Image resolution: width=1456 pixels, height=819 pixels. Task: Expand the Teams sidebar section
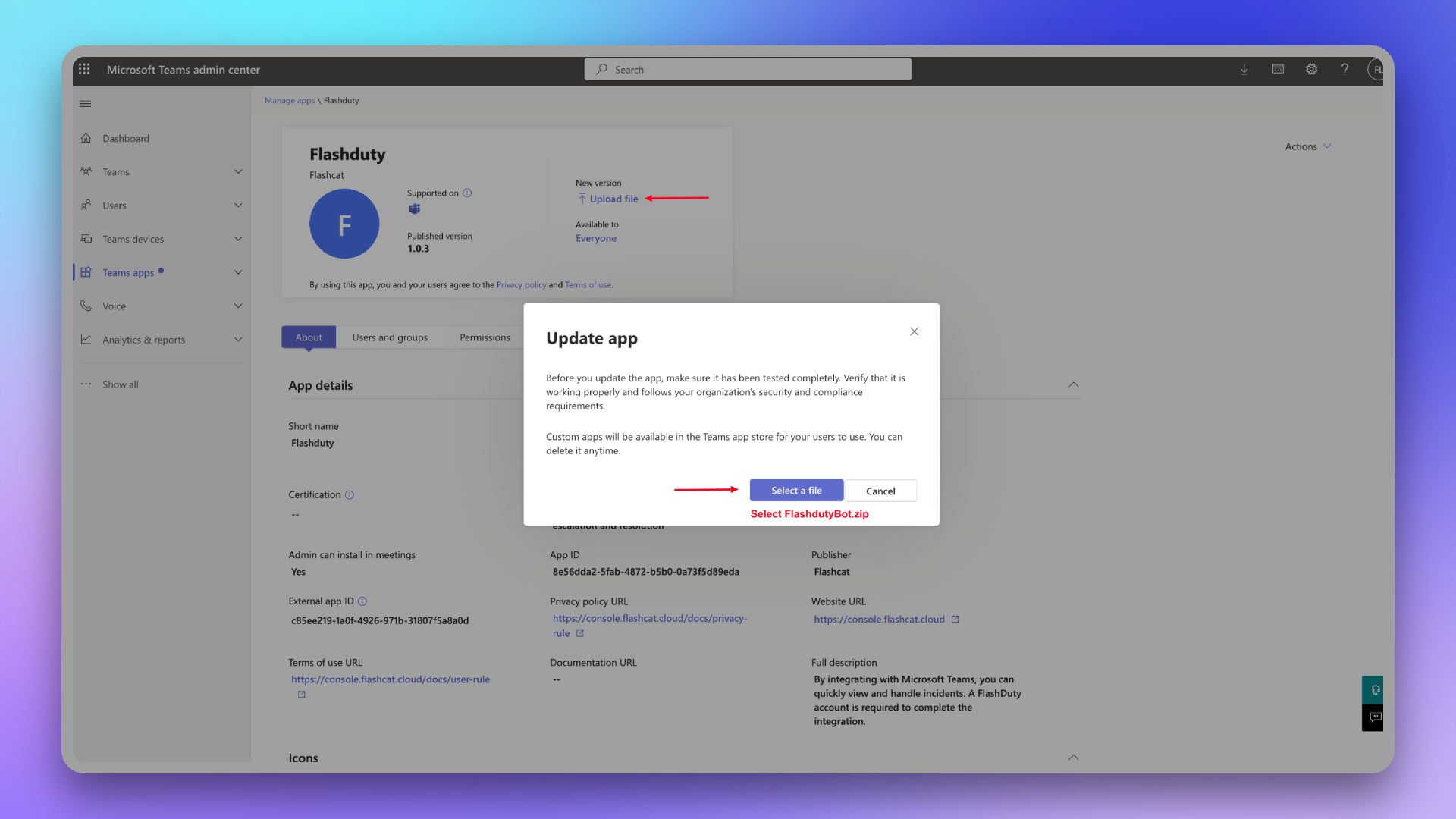click(237, 172)
